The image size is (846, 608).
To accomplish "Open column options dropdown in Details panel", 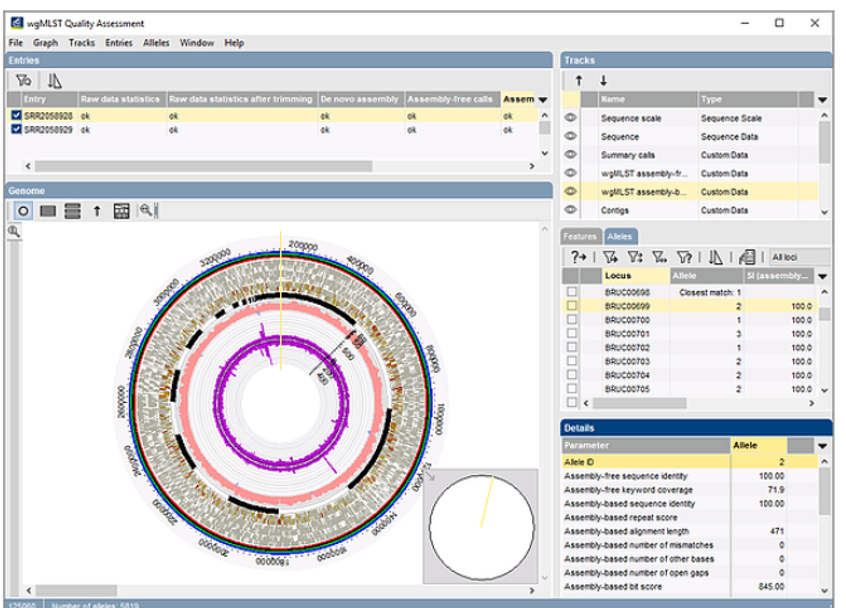I will (822, 446).
